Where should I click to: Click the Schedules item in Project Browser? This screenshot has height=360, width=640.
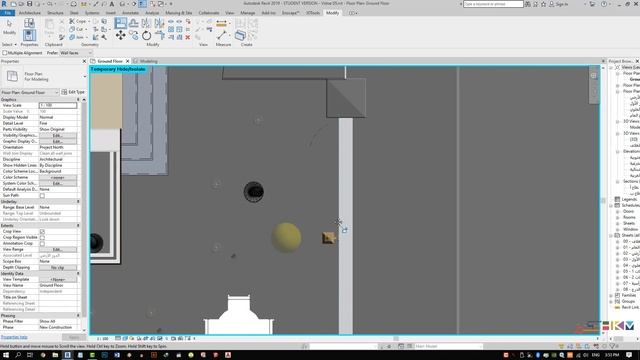(630, 205)
